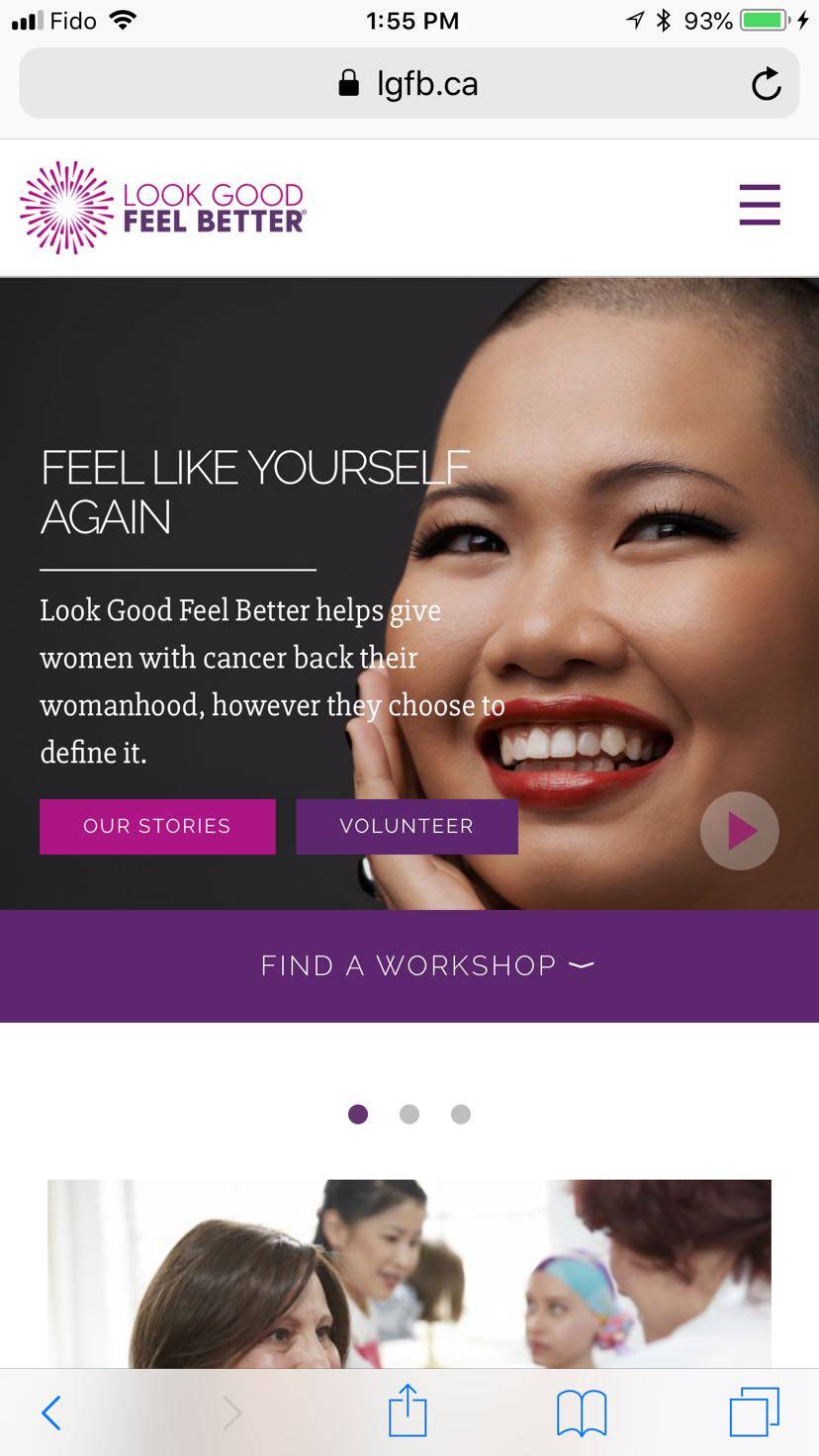This screenshot has width=819, height=1456.
Task: Open the workshop photo thumbnail
Action: (x=409, y=1274)
